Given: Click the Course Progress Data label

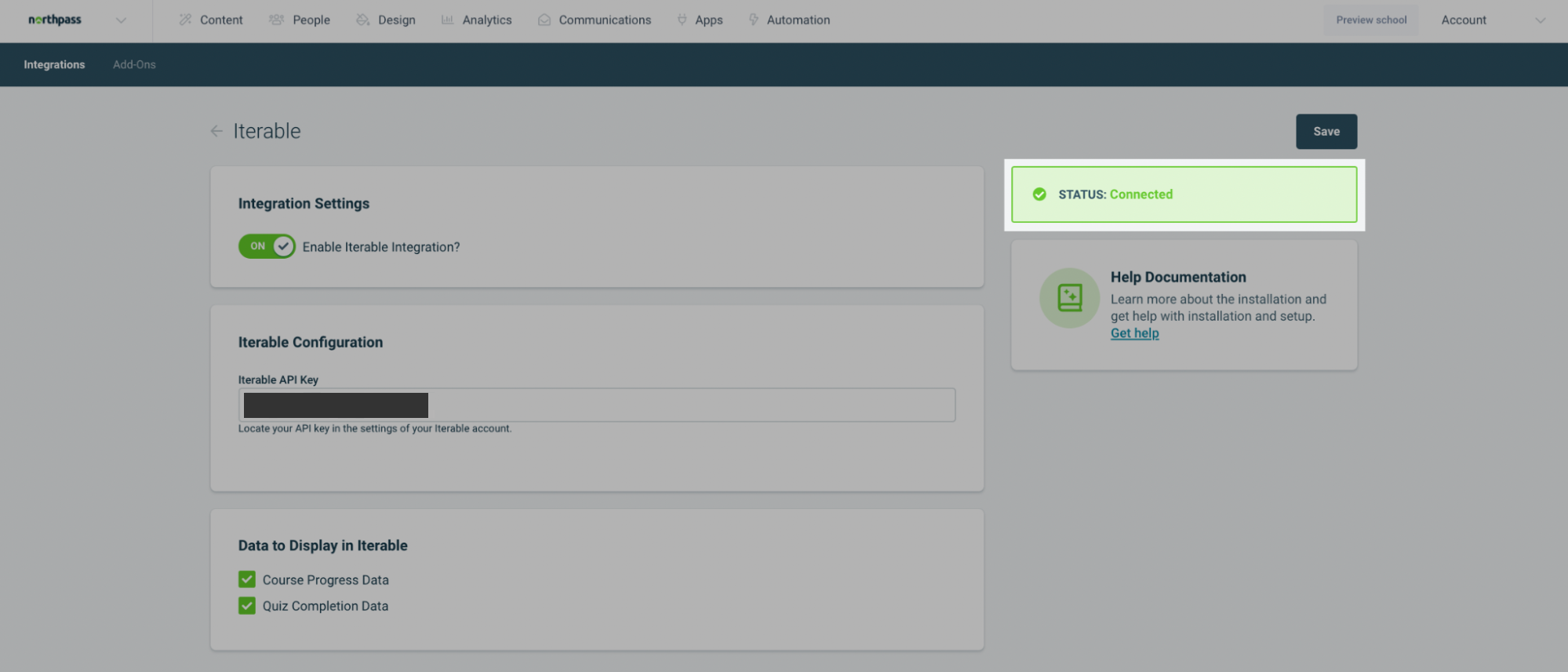Looking at the screenshot, I should 326,580.
